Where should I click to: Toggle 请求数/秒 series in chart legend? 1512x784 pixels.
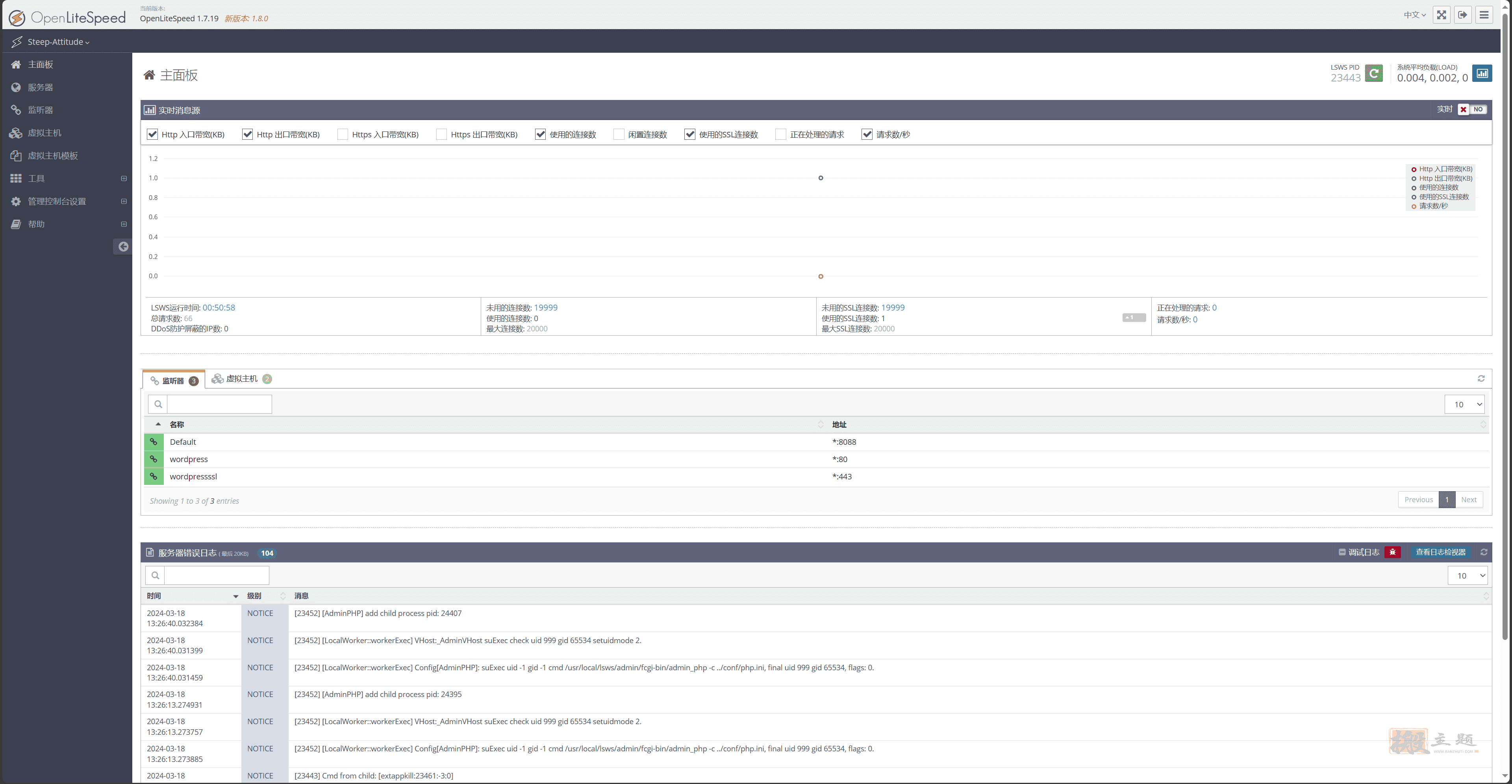tap(1429, 206)
